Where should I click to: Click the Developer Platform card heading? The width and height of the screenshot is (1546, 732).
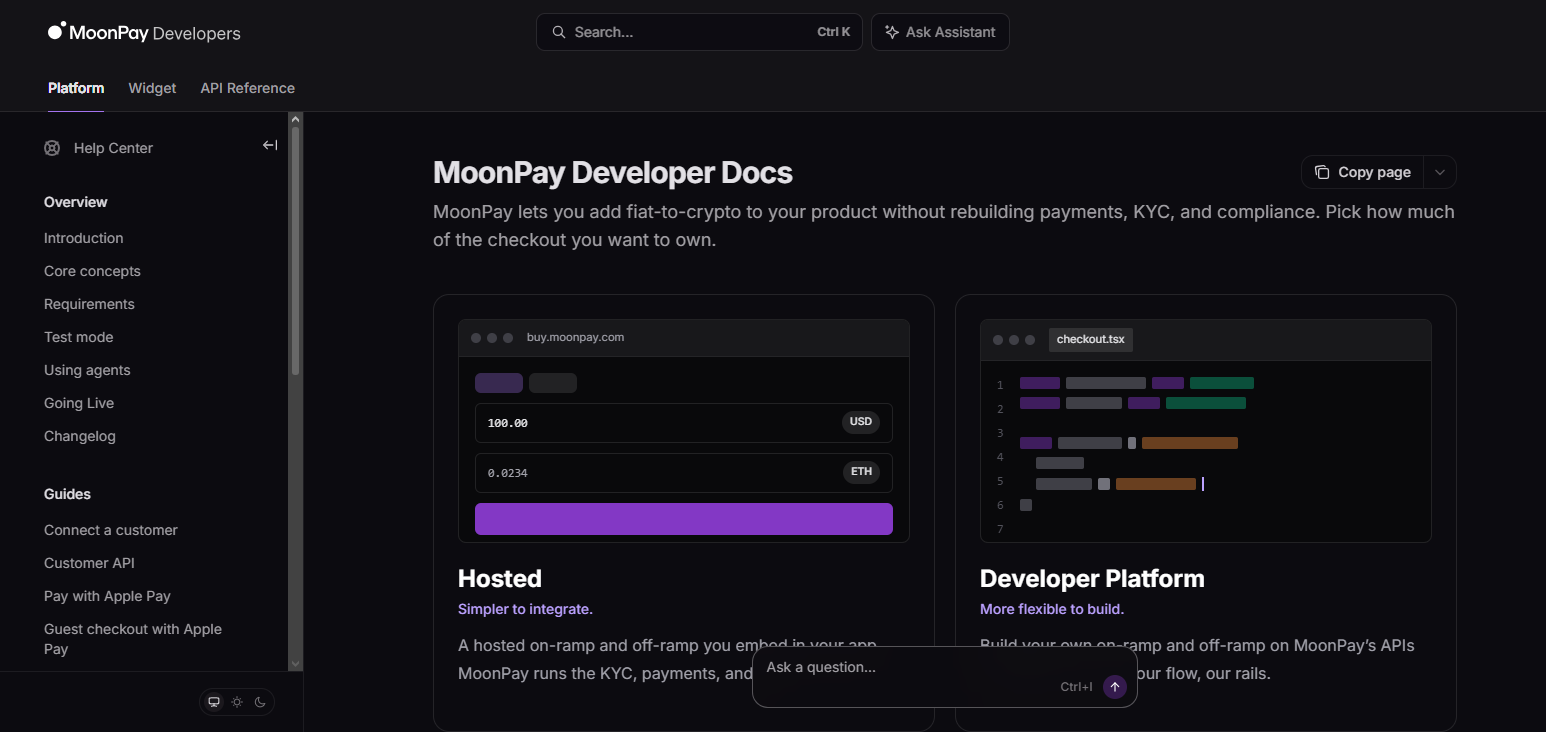tap(1092, 578)
